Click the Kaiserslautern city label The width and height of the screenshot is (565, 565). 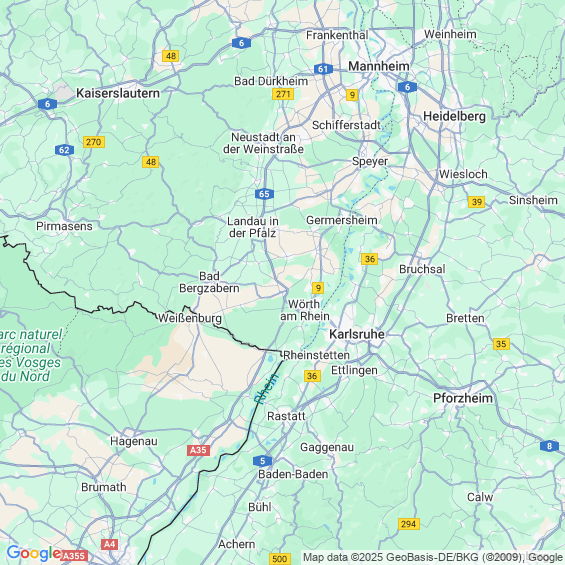click(118, 93)
